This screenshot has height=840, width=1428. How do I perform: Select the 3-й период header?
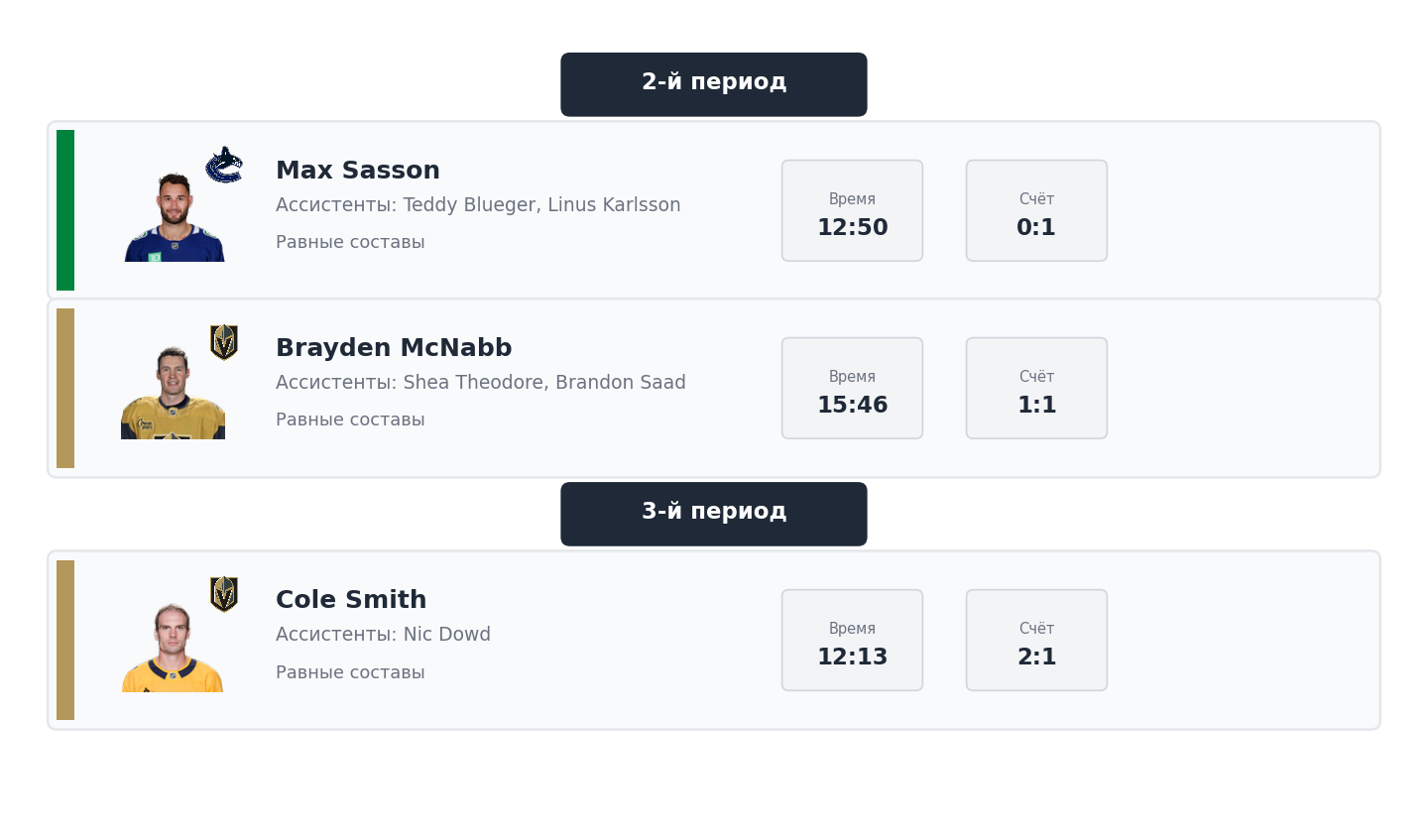pyautogui.click(x=714, y=514)
